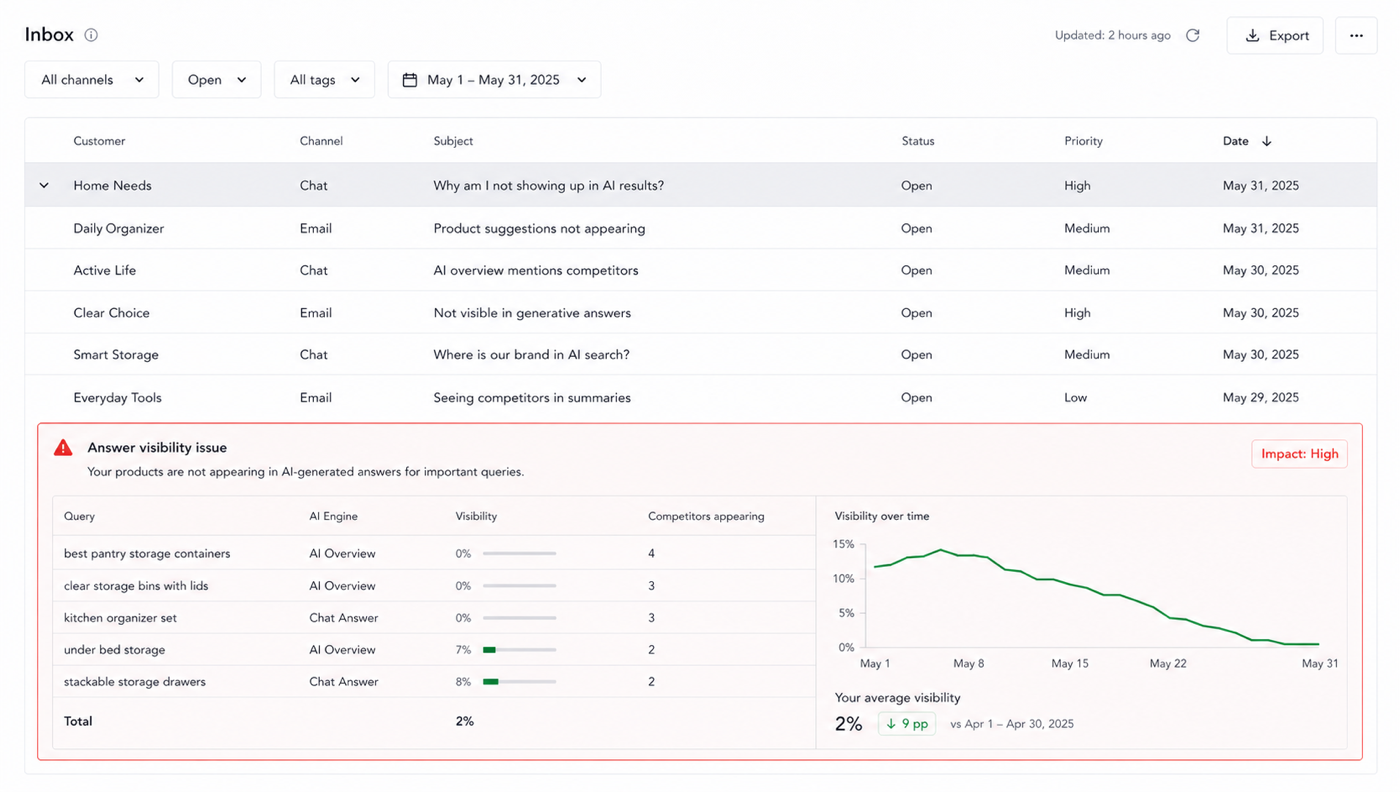
Task: Click the Export button
Action: [x=1275, y=36]
